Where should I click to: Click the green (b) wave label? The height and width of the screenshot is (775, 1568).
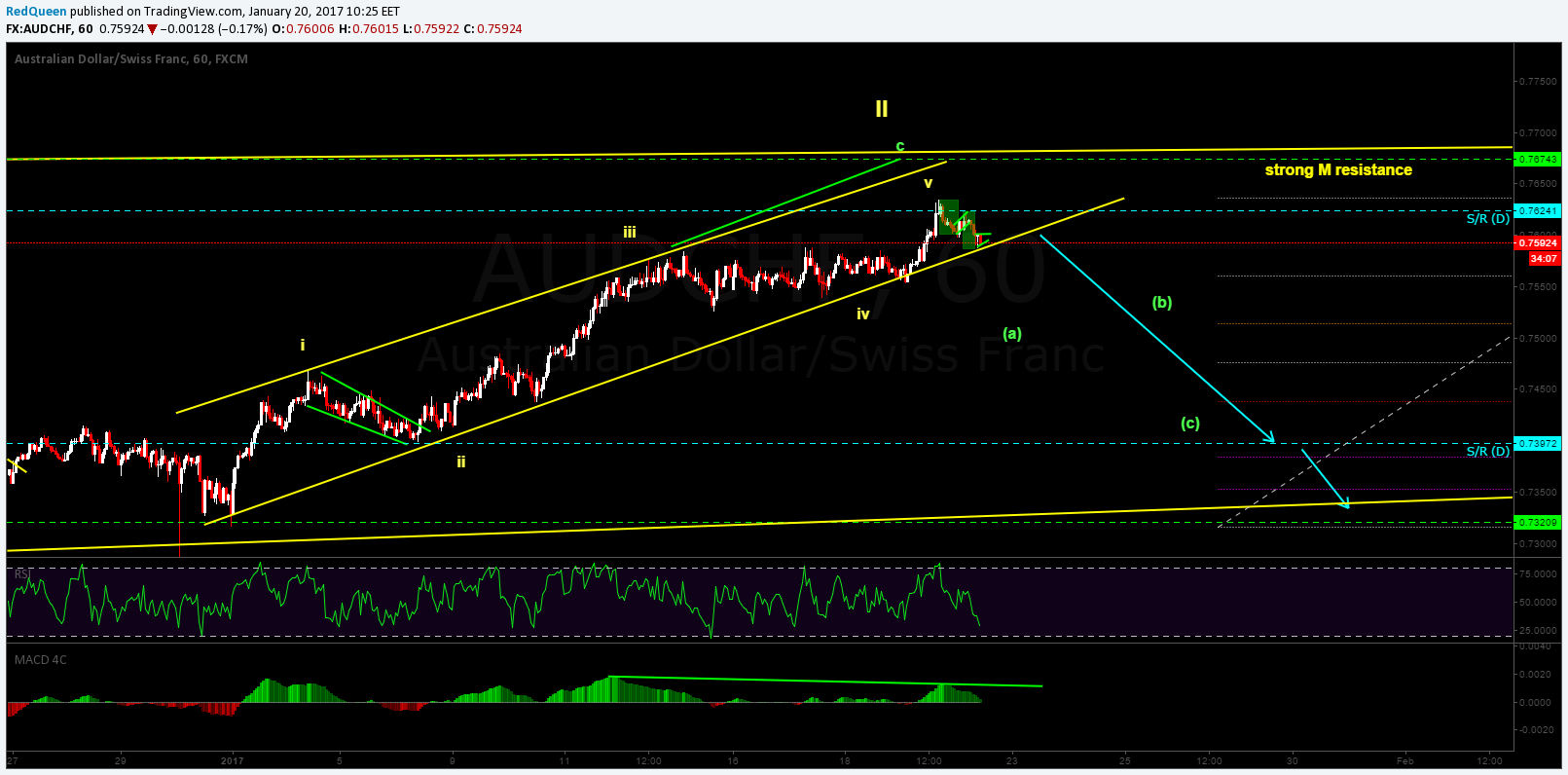pos(1162,302)
